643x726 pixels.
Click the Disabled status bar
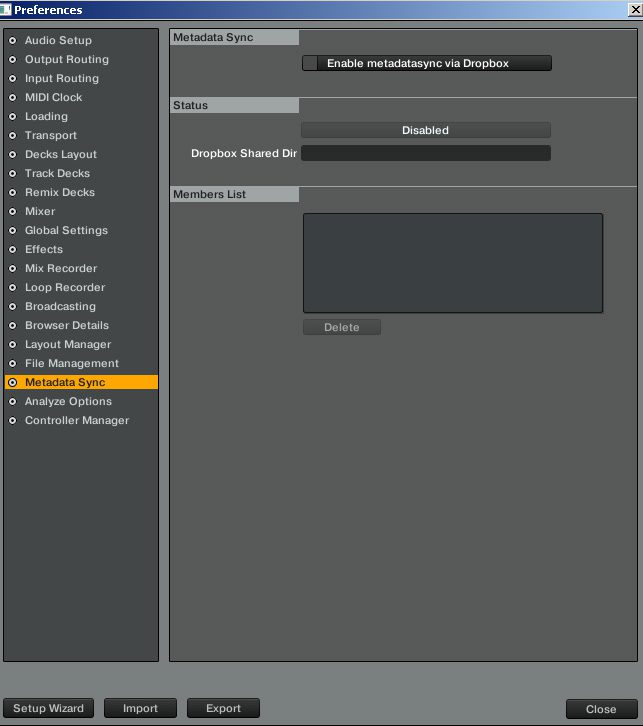tap(425, 131)
